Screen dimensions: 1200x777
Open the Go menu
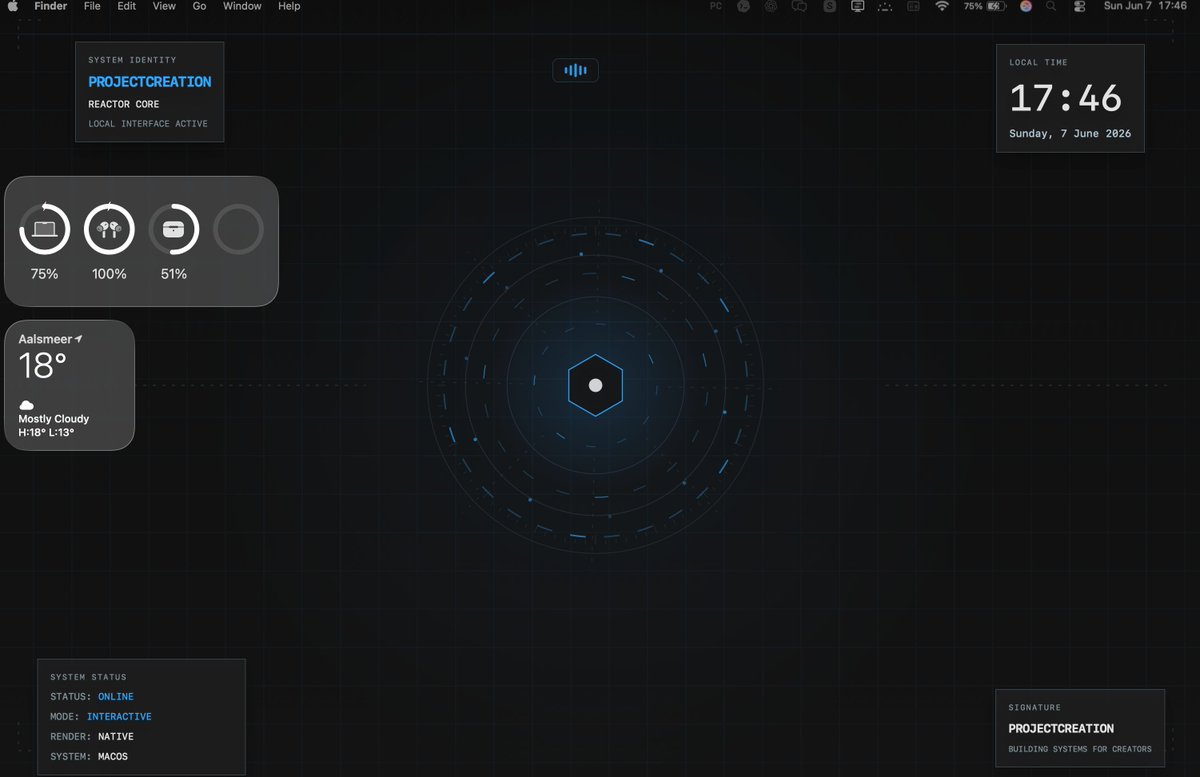[x=199, y=6]
